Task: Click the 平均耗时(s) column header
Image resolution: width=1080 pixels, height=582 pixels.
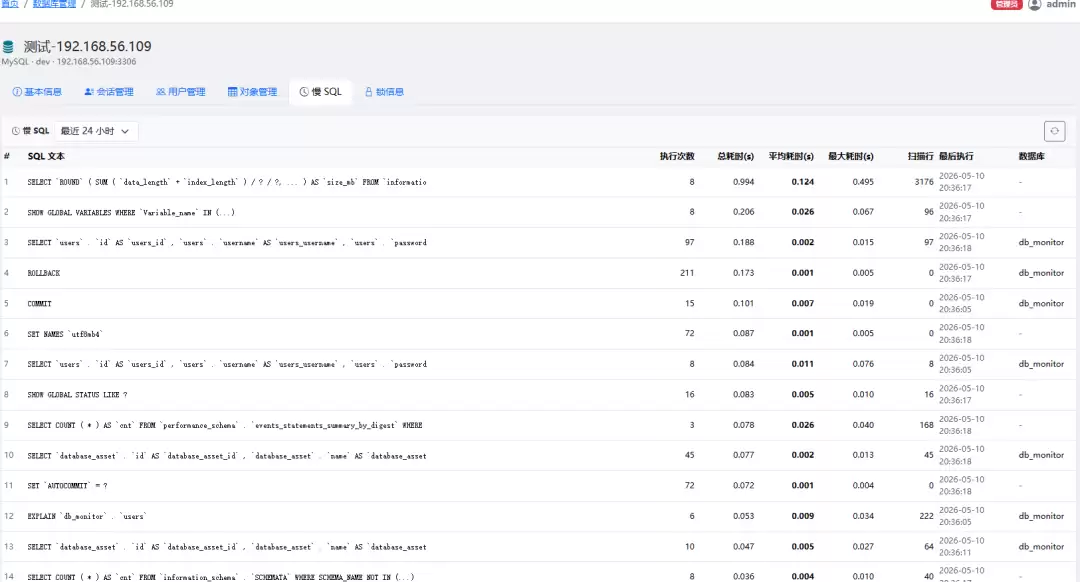Action: coord(791,156)
